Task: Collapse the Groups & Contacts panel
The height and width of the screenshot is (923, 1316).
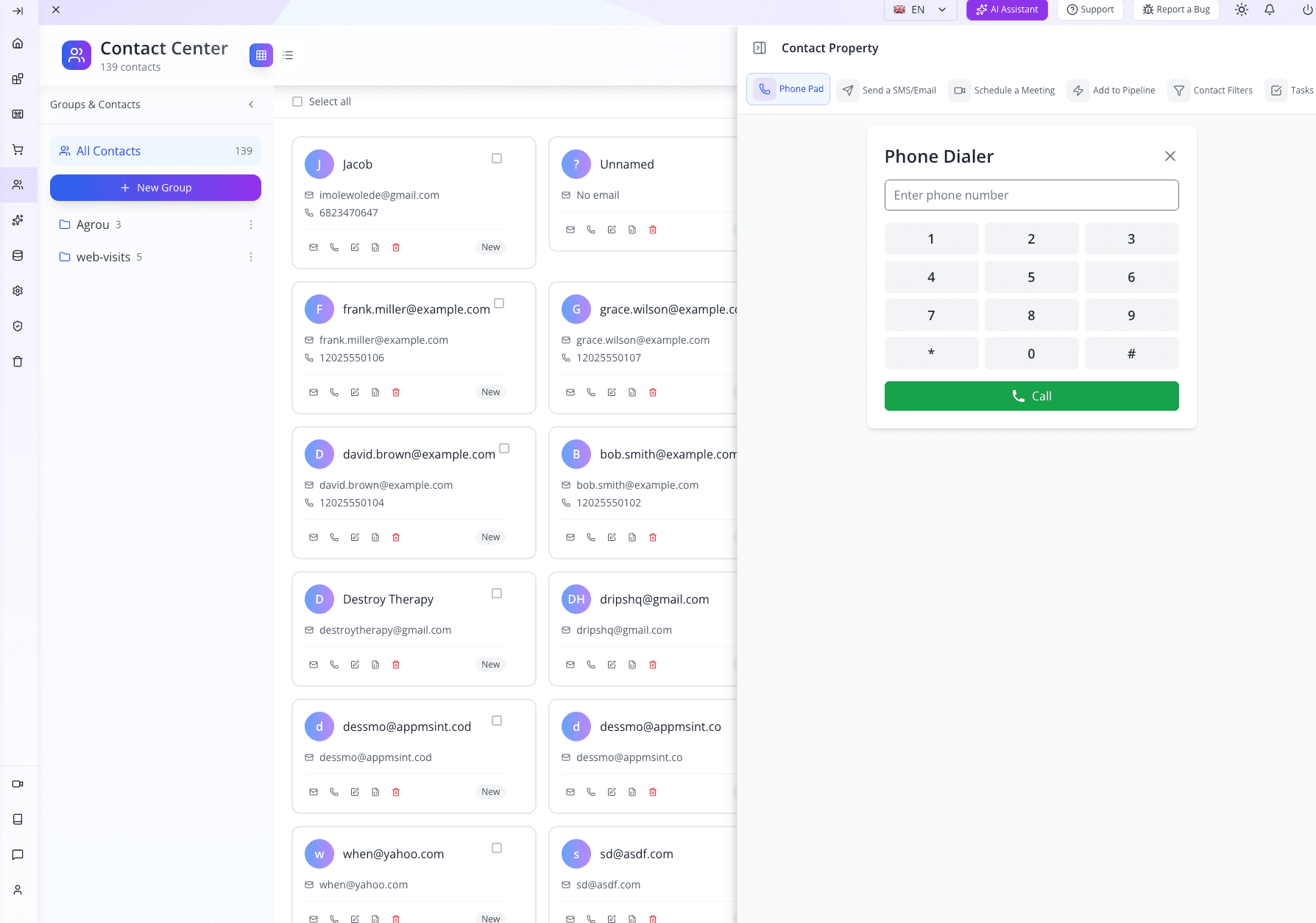Action: [x=251, y=105]
